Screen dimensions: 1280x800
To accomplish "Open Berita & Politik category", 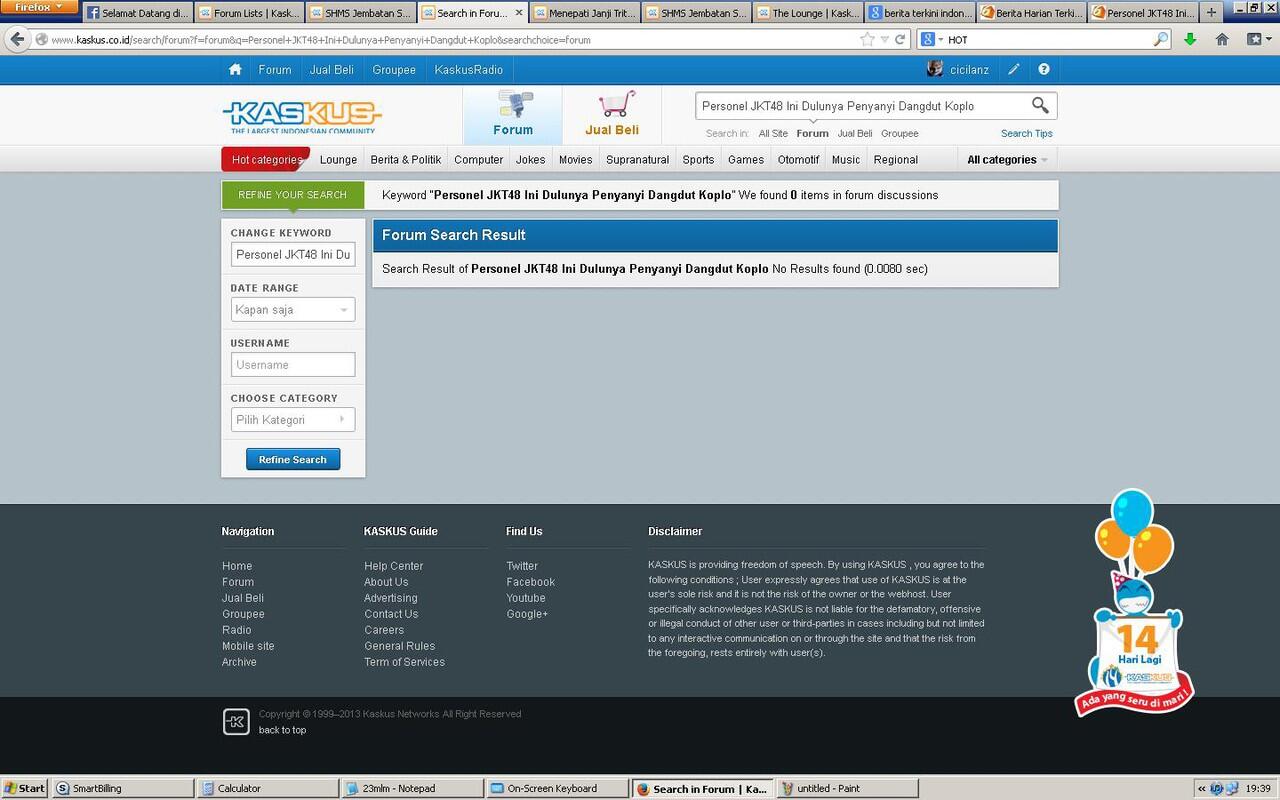I will [406, 160].
